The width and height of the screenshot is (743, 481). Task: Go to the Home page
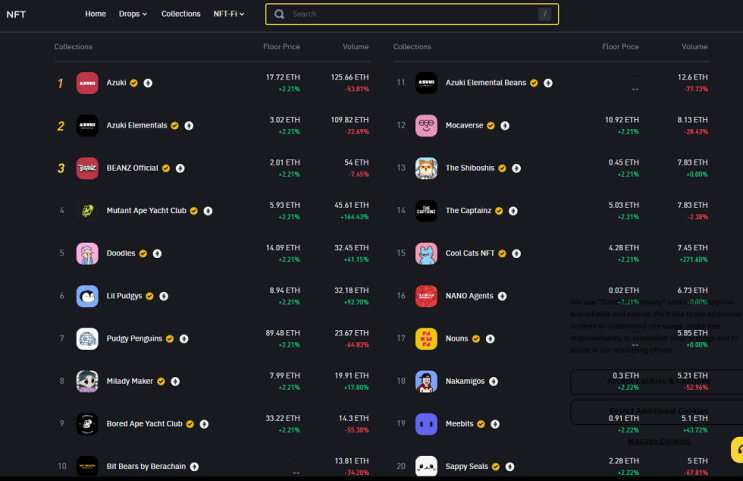pos(95,14)
